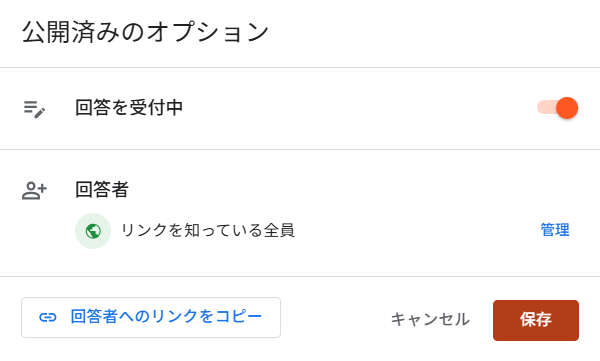Click the 回答者 section heading
The width and height of the screenshot is (600, 361).
102,189
